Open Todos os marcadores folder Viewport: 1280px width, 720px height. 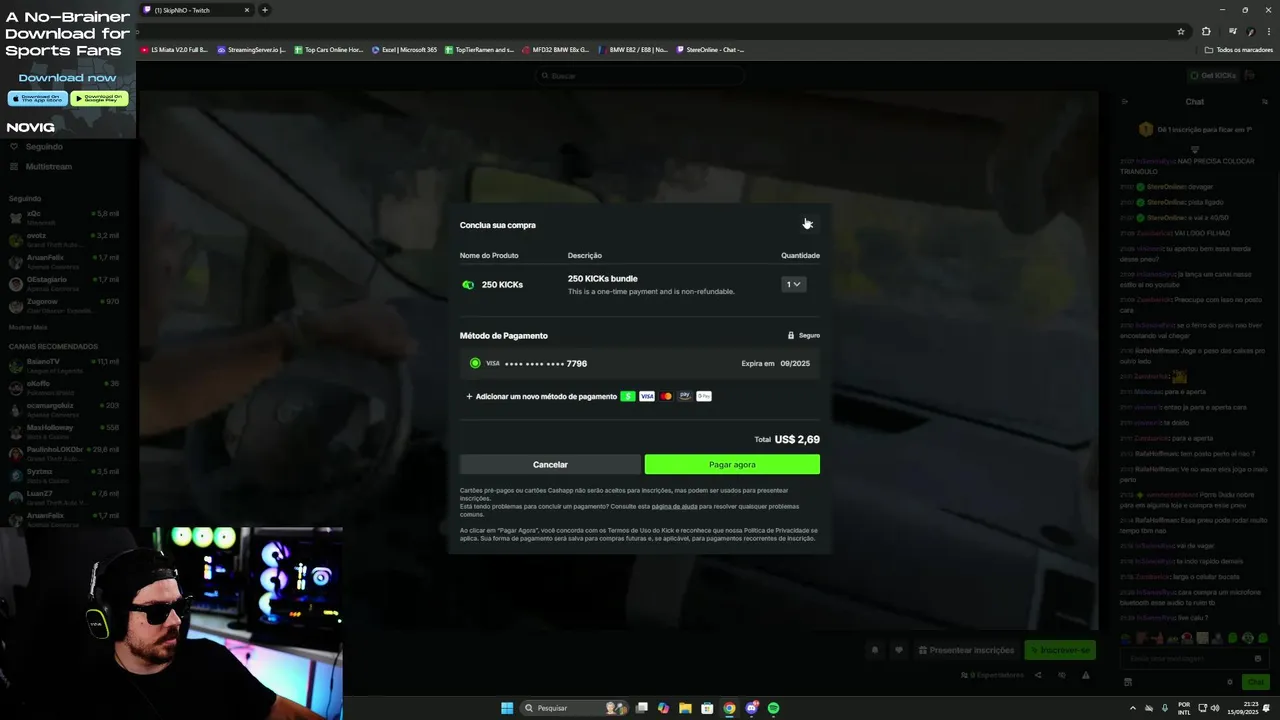1239,49
